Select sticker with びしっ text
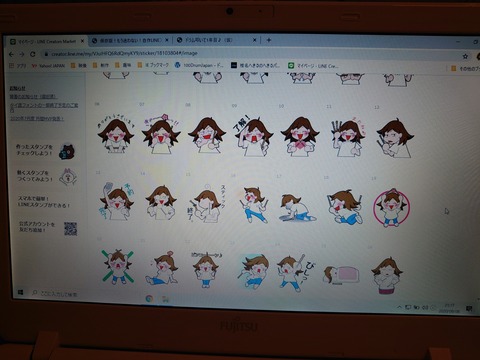The width and height of the screenshot is (480, 360). tap(295, 273)
